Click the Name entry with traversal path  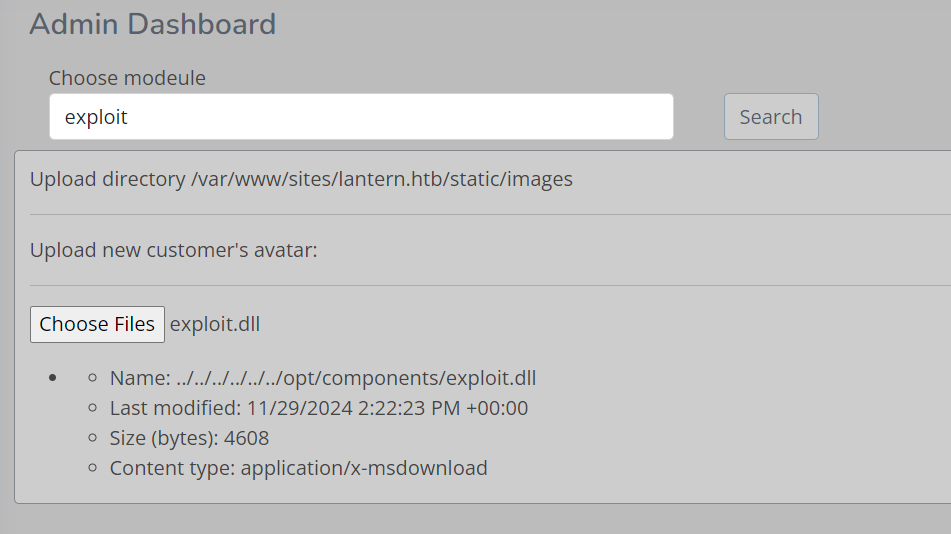323,378
